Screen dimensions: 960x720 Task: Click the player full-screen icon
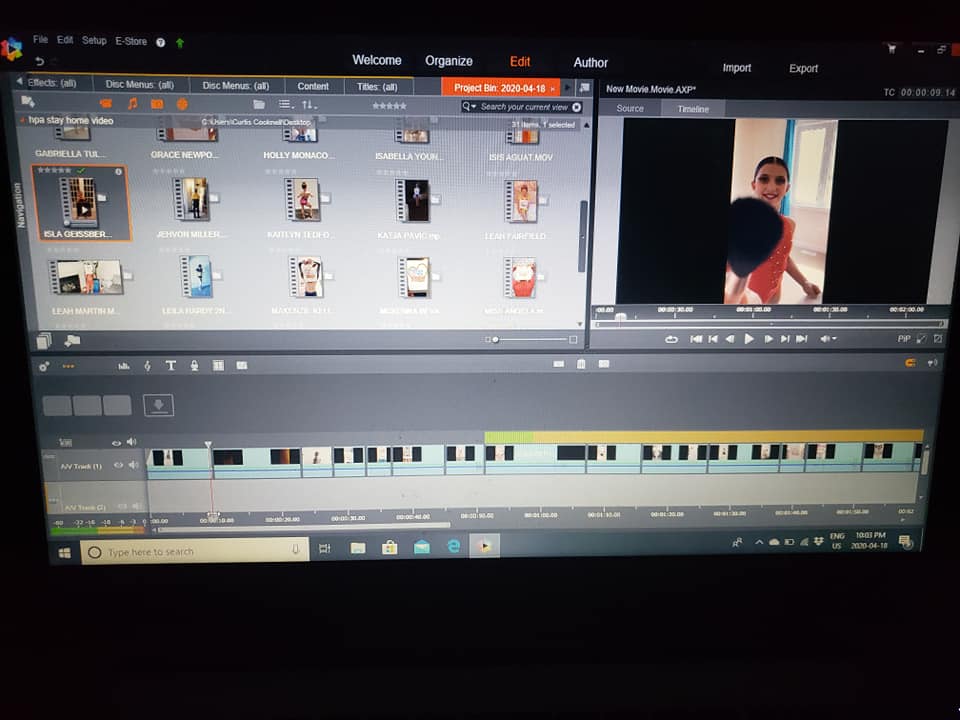[938, 338]
